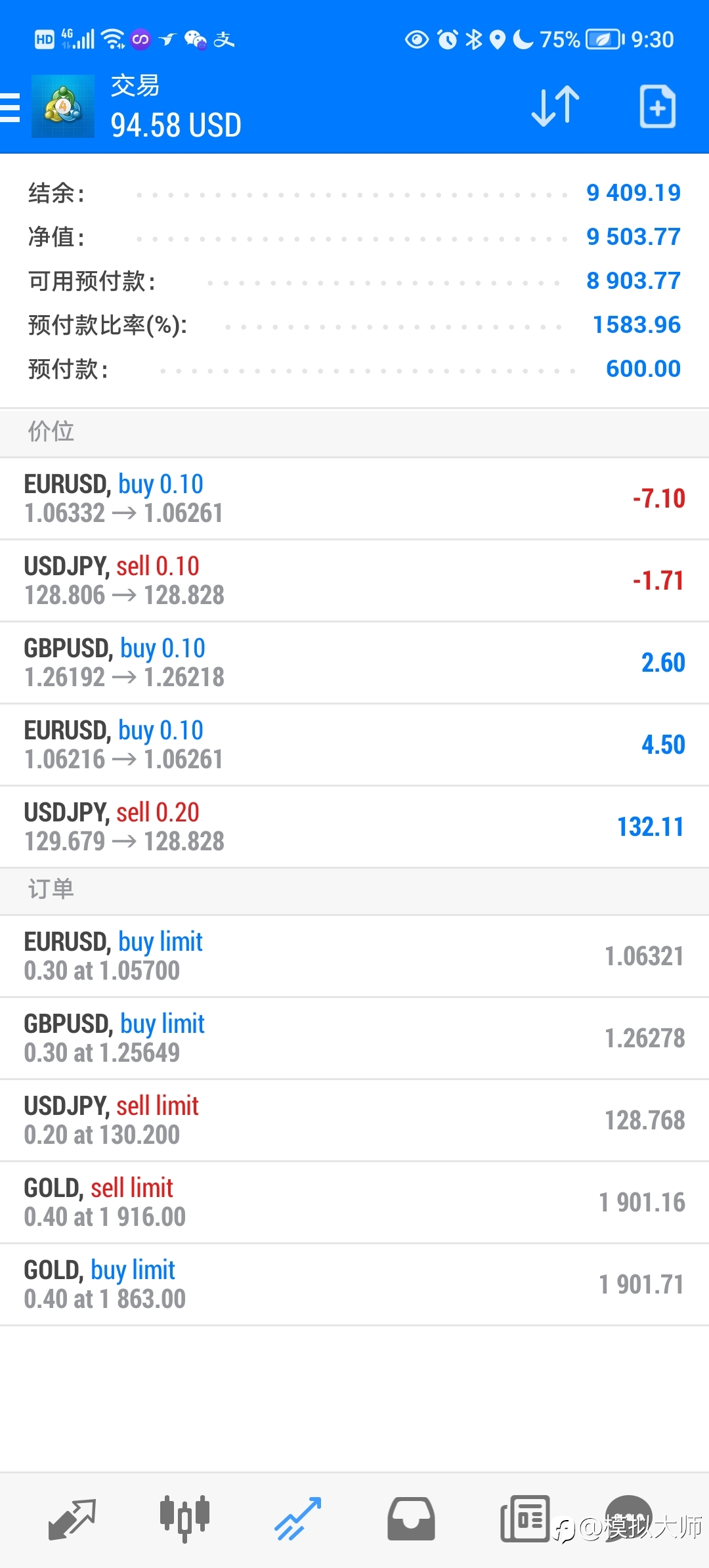Tap the MetaTrader app logo
Viewport: 709px width, 1568px height.
(63, 106)
